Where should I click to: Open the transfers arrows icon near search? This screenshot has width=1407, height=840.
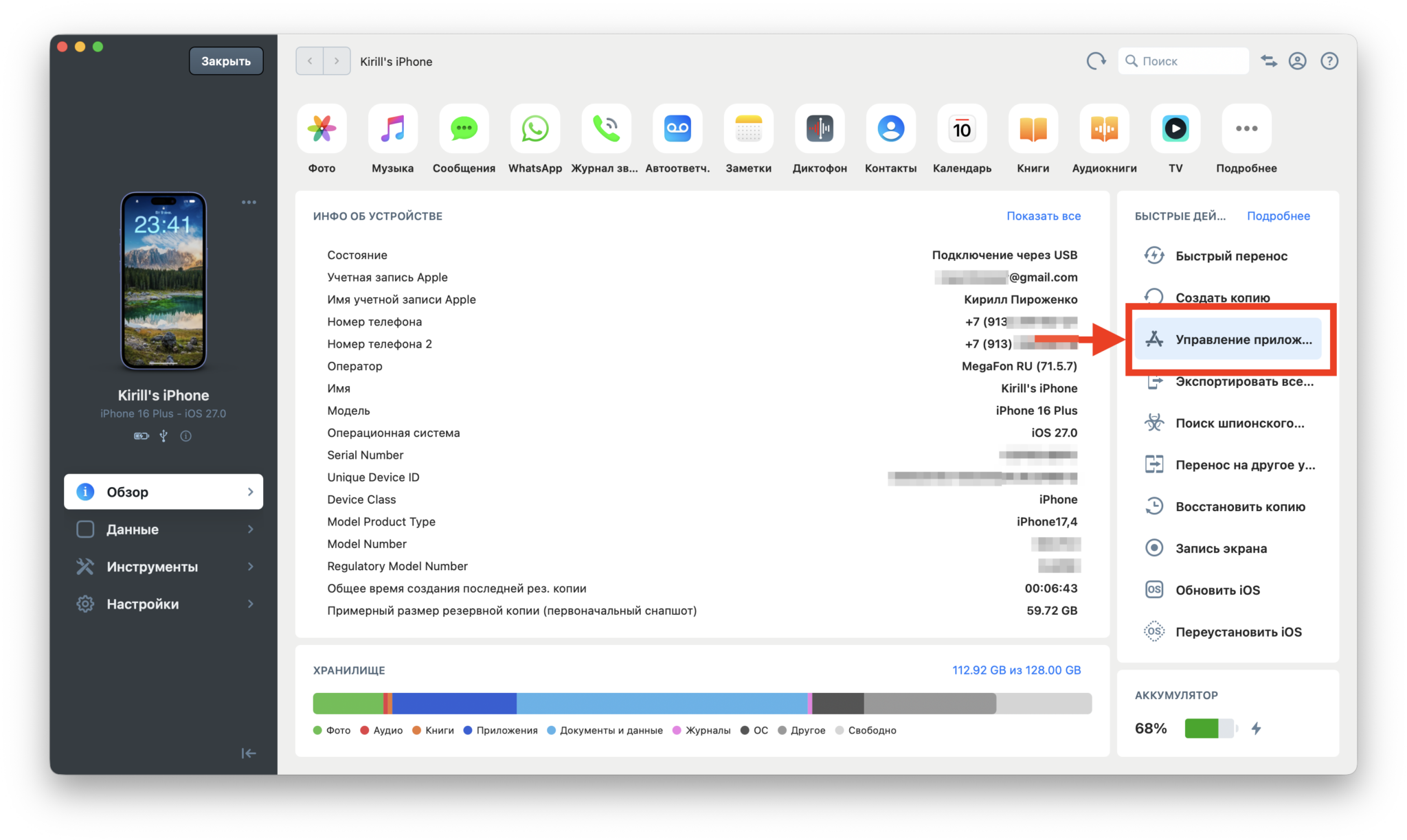tap(1269, 61)
